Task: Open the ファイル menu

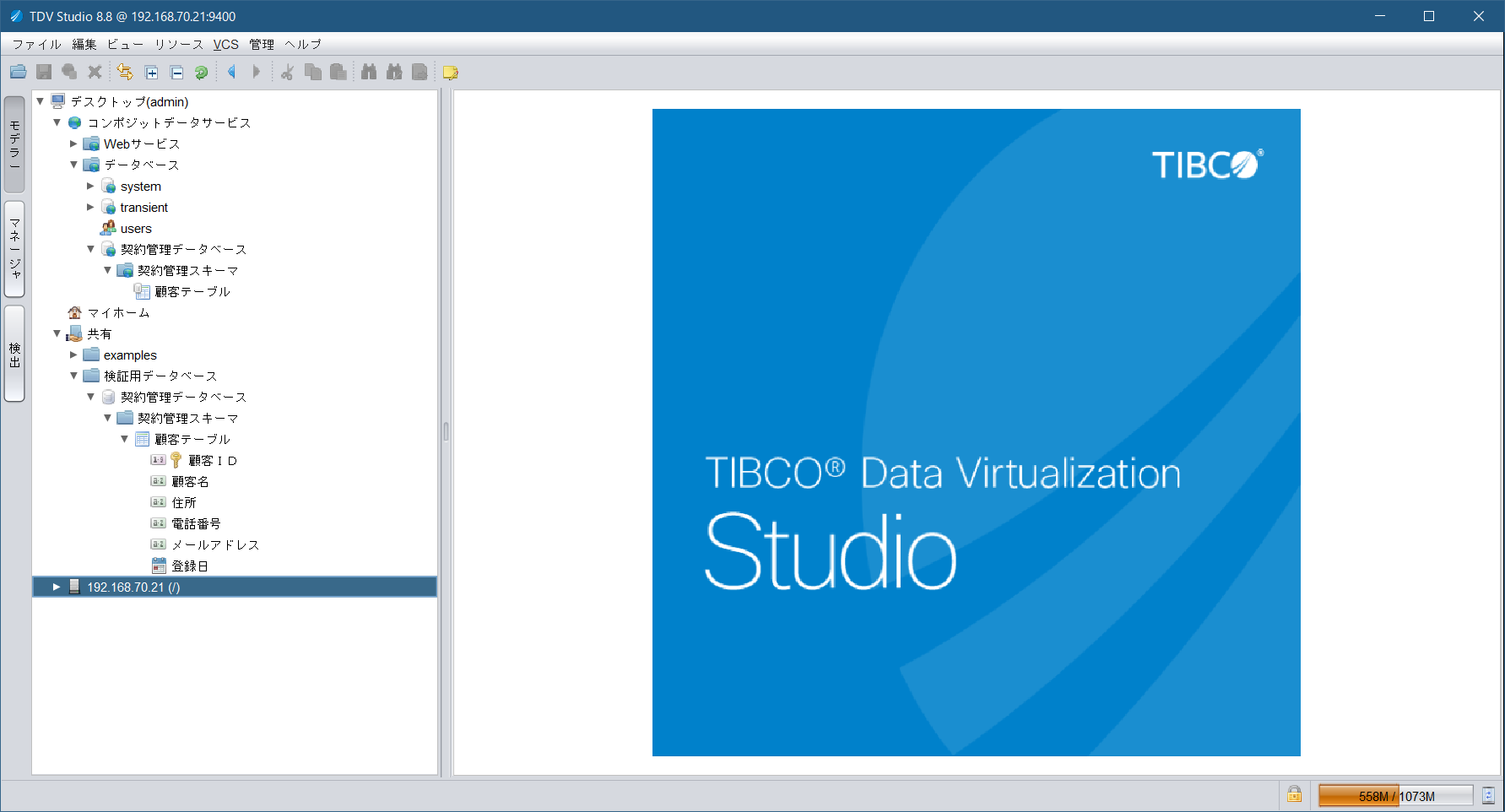Action: [x=36, y=44]
